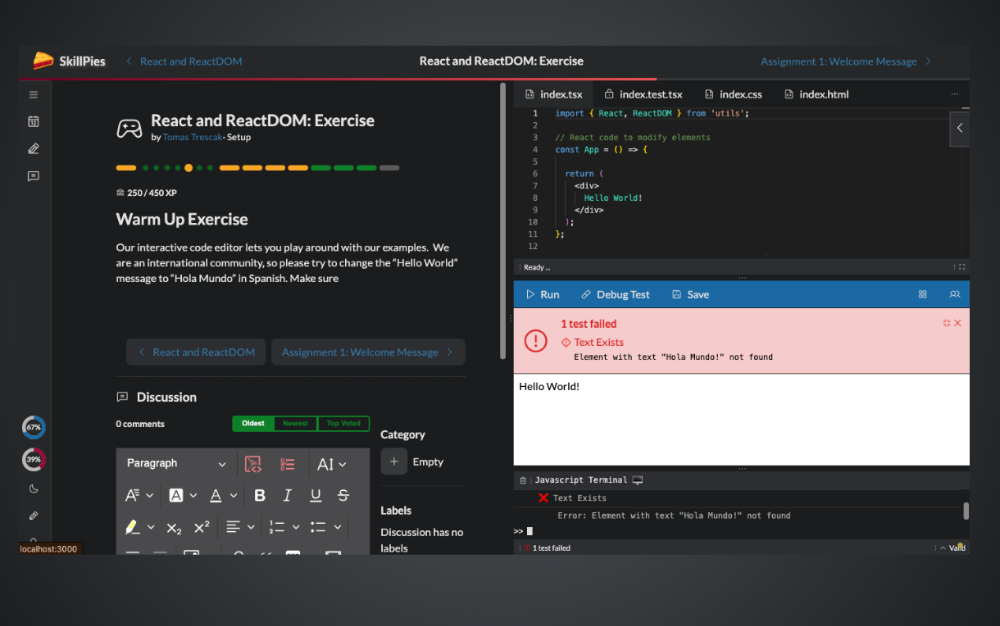
Task: Insert a code block in the discussion editor
Action: point(253,464)
